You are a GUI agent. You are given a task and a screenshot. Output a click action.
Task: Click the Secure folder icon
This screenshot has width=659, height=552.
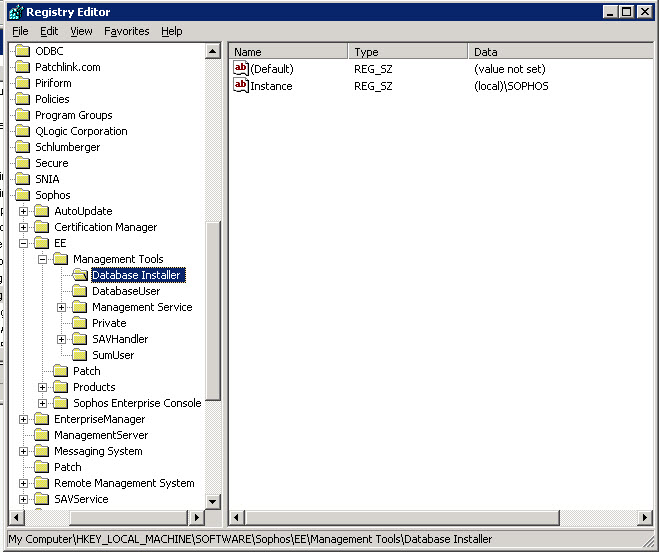pyautogui.click(x=22, y=163)
